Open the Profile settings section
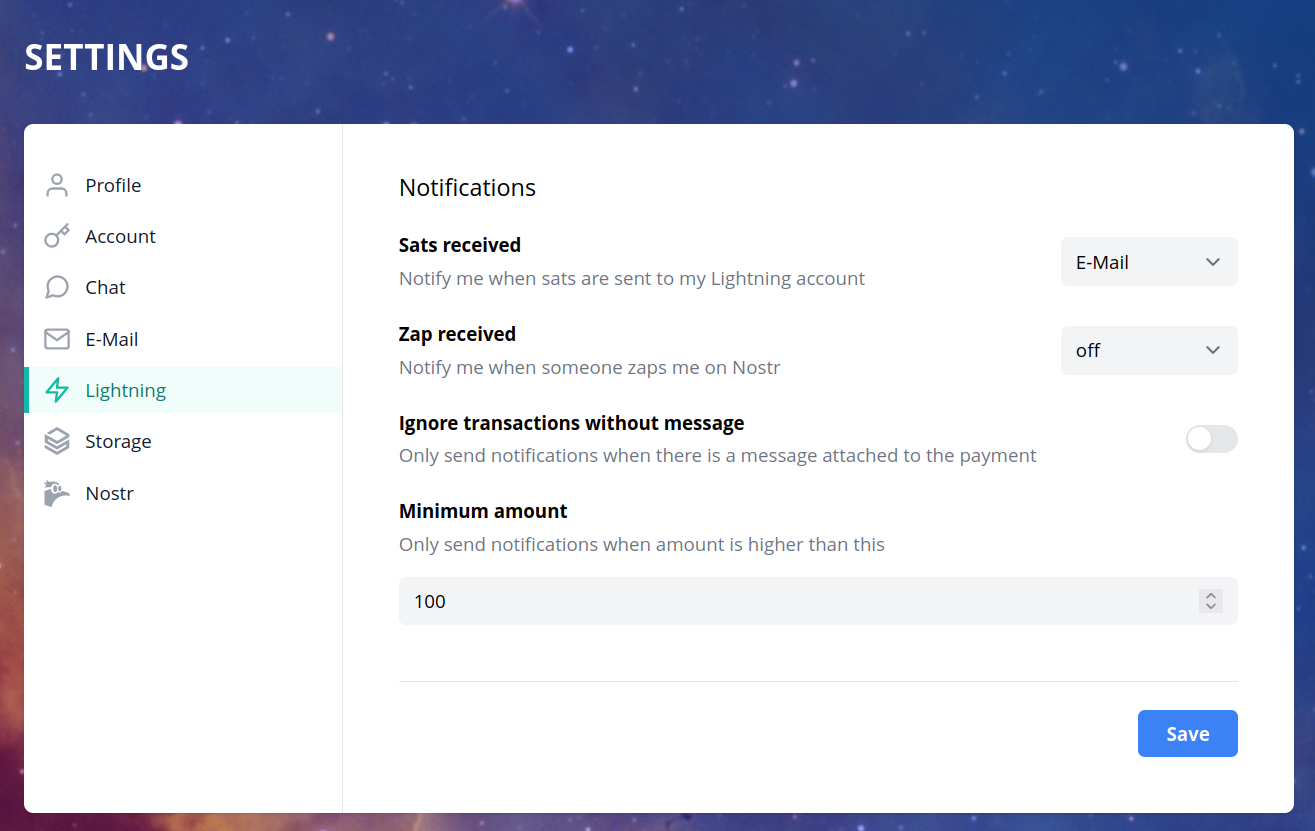This screenshot has width=1315, height=831. pyautogui.click(x=113, y=185)
